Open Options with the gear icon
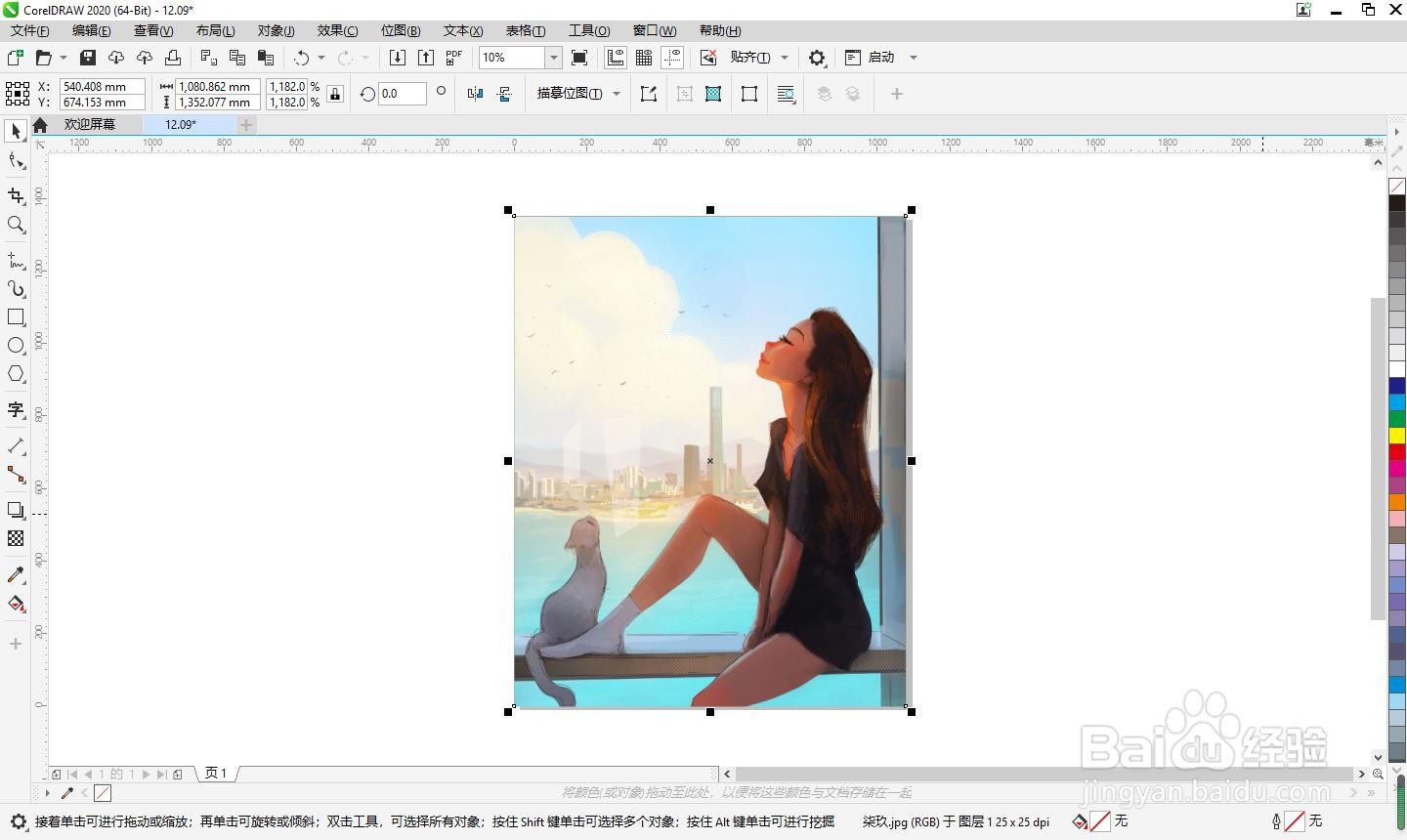The image size is (1407, 840). (817, 58)
